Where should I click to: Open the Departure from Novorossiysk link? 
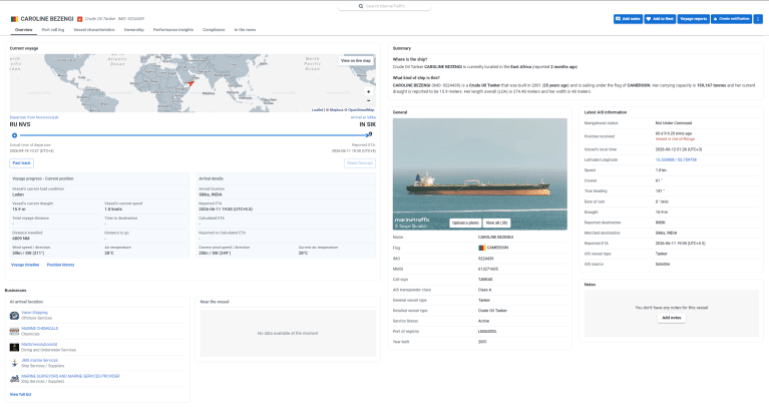[34, 118]
